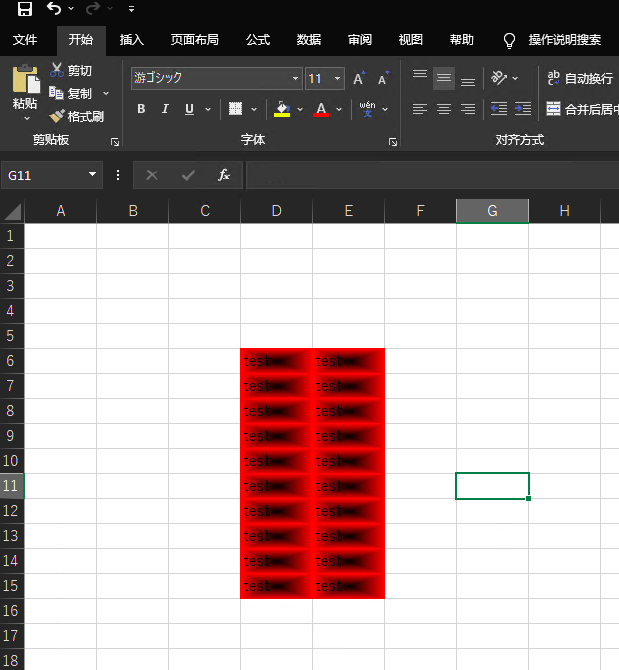Click inside the formula bar input

[x=432, y=175]
